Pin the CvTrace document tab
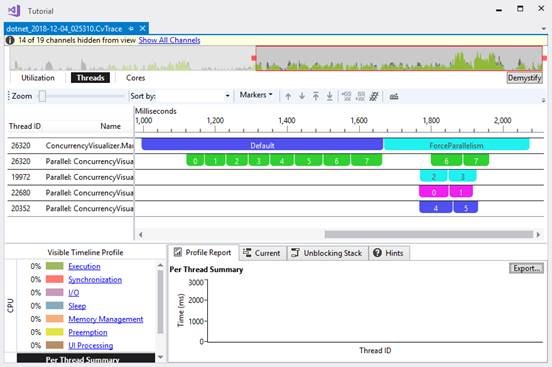 (x=131, y=29)
